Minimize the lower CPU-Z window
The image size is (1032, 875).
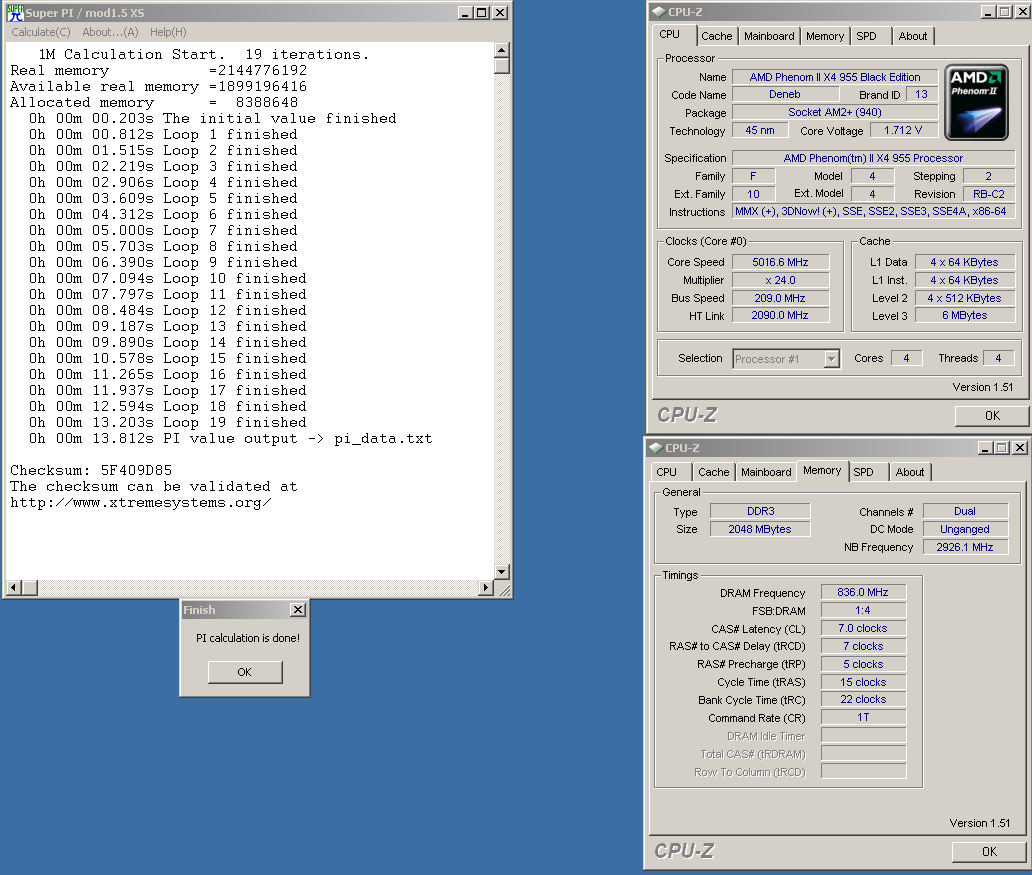[x=985, y=448]
